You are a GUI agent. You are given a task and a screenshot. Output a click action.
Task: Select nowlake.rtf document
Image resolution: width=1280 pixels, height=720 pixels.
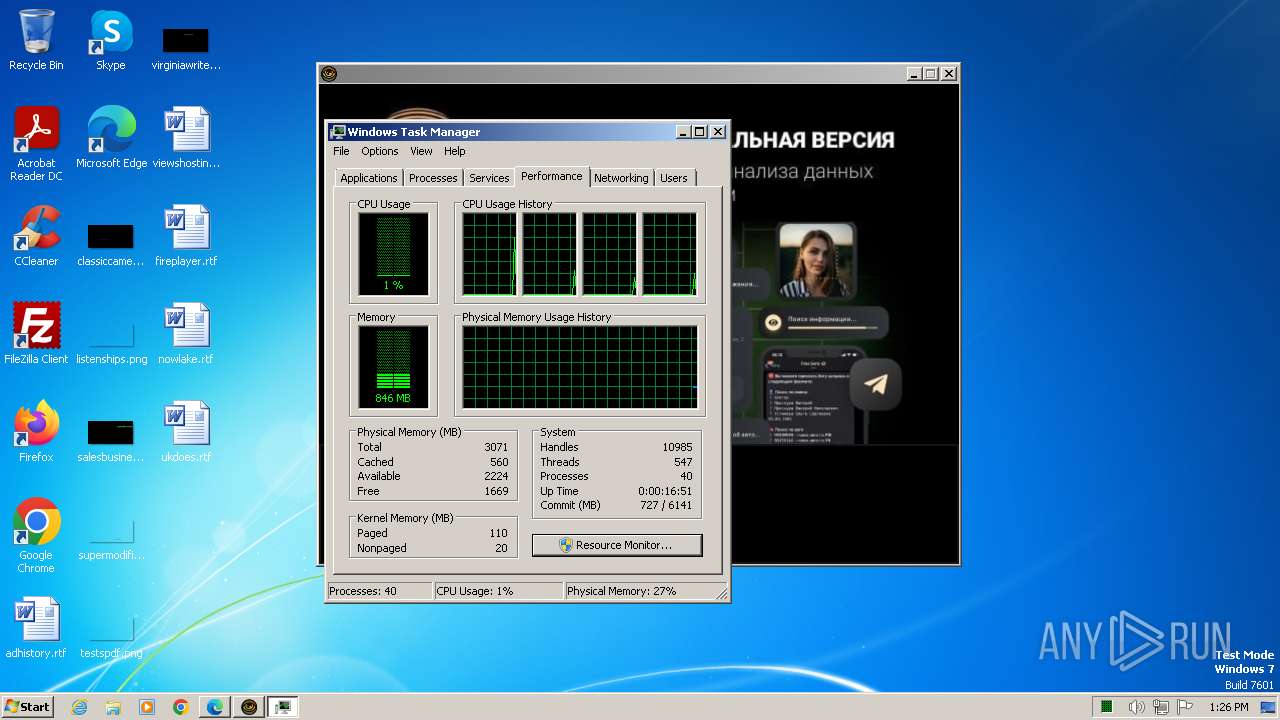tap(186, 334)
